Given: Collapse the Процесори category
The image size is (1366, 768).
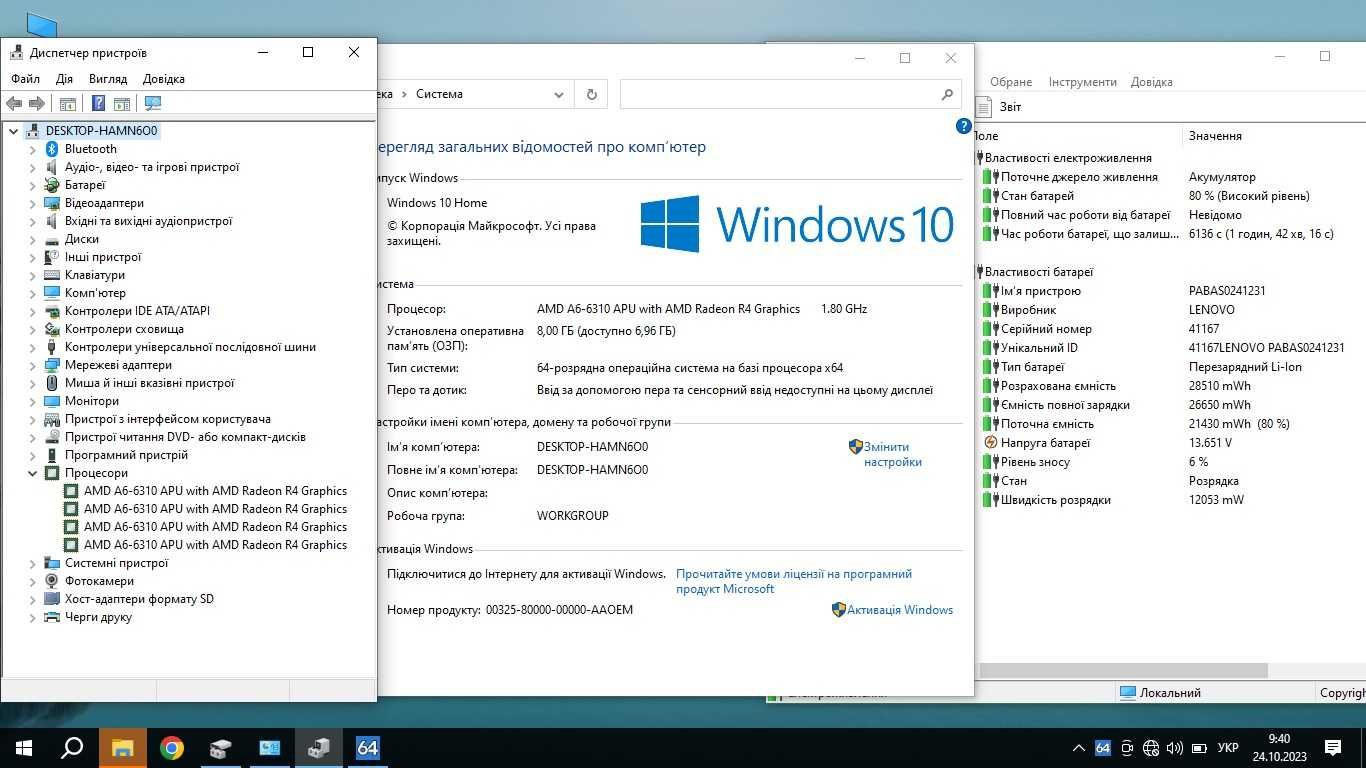Looking at the screenshot, I should (32, 473).
